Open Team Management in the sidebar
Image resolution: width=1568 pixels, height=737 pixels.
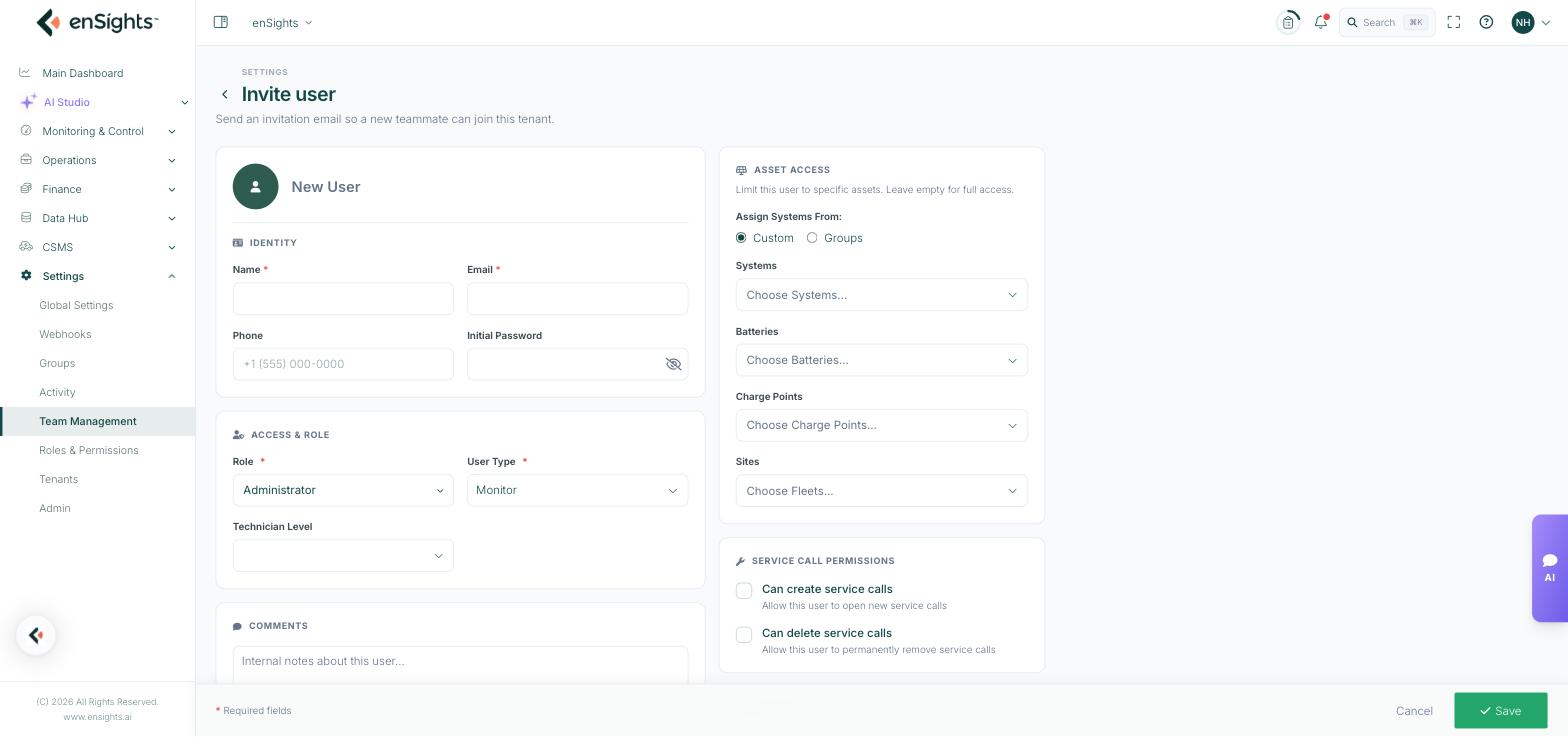coord(97,421)
